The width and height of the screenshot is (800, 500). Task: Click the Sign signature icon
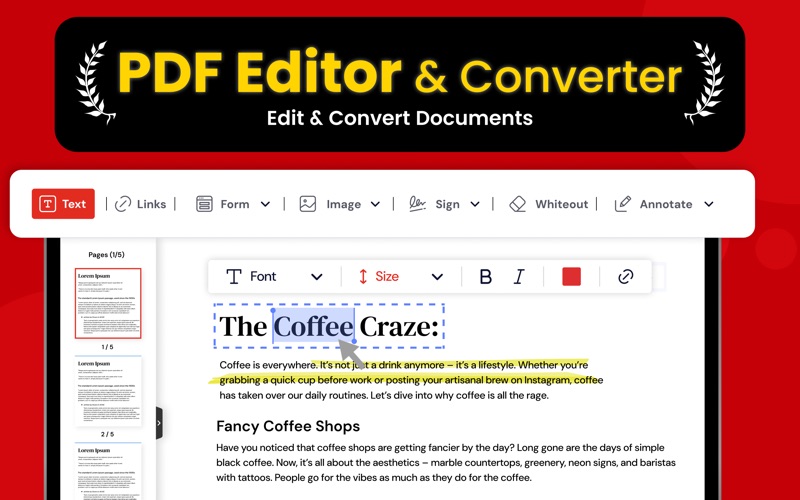[417, 204]
